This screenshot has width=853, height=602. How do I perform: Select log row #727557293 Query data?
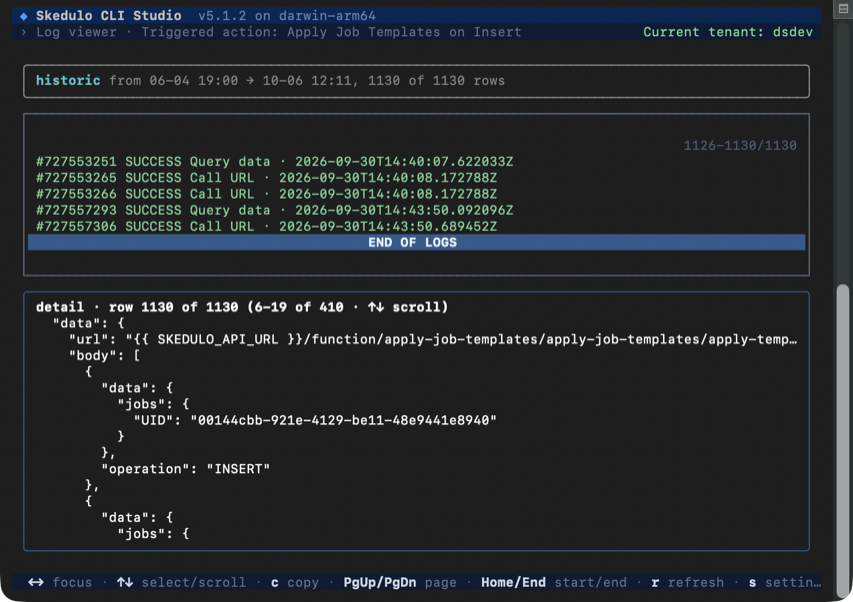click(x=275, y=210)
